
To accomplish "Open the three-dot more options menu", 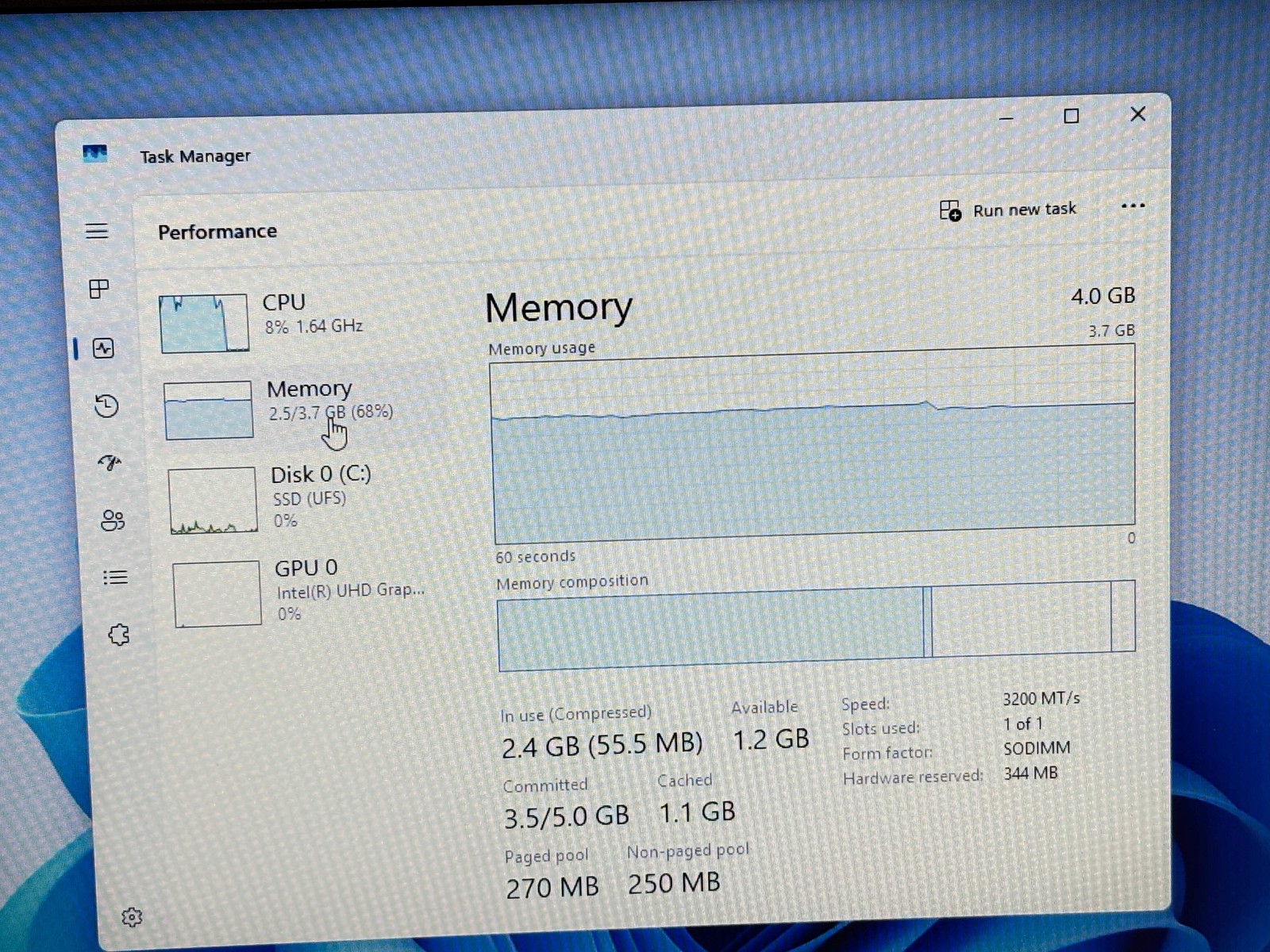I will [x=1133, y=206].
